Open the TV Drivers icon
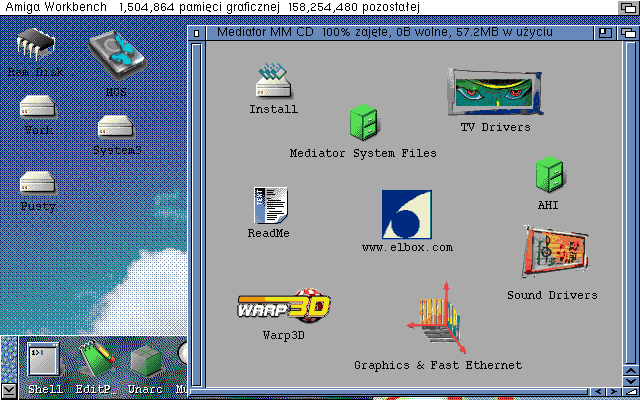 click(495, 92)
